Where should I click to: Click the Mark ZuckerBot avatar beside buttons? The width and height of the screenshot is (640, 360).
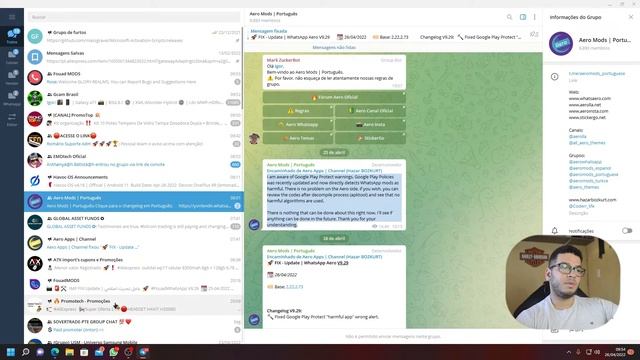254,138
